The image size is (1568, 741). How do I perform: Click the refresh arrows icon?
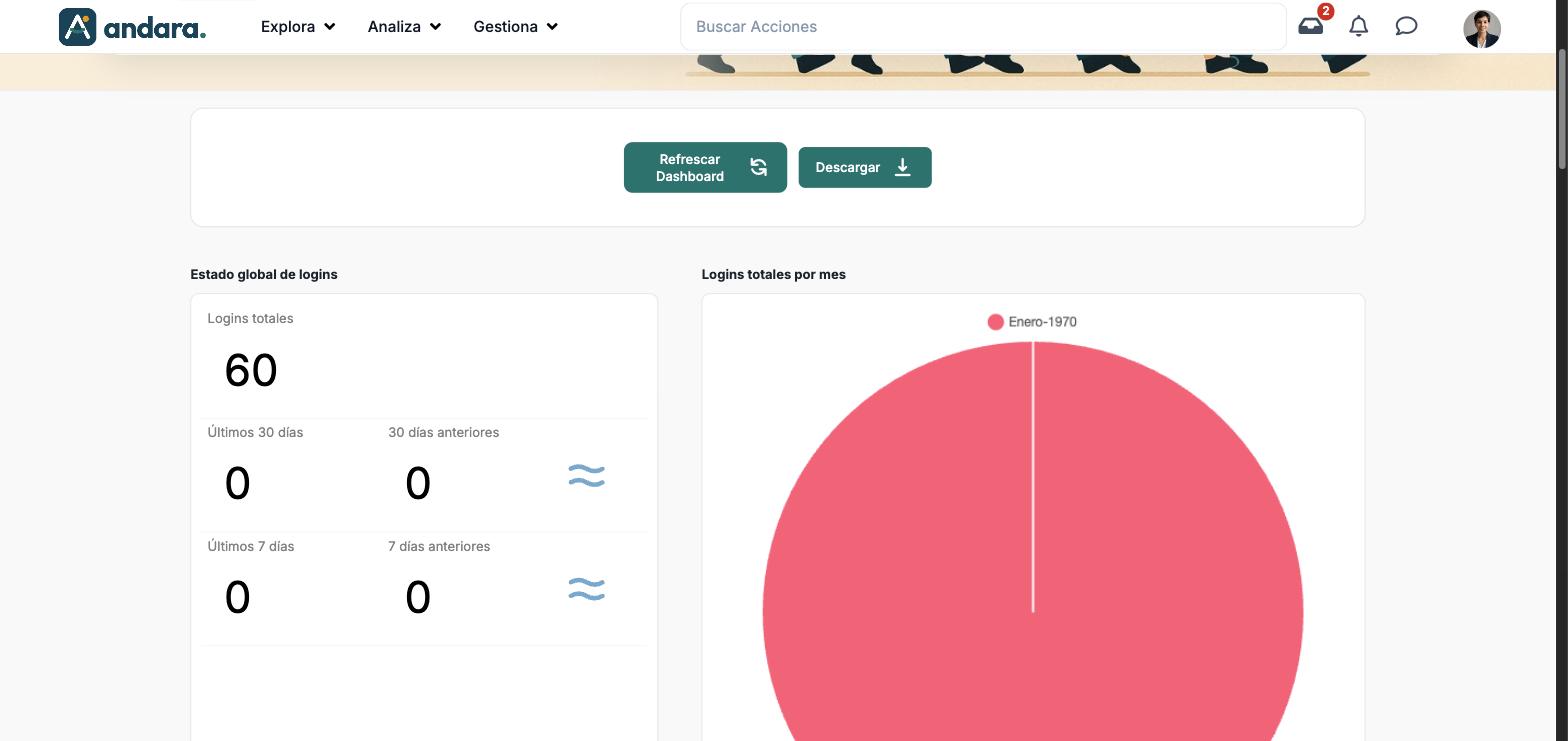pyautogui.click(x=758, y=167)
